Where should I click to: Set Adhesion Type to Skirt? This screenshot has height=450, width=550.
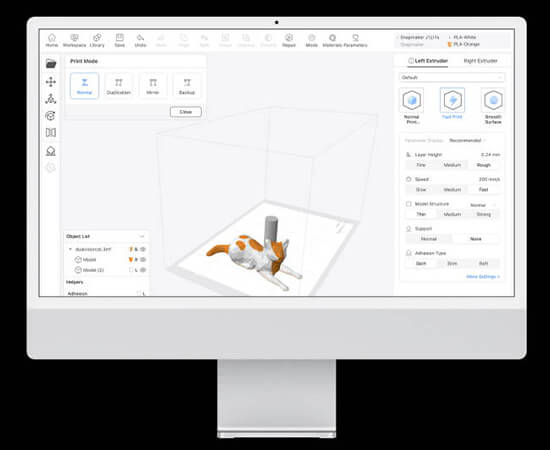pos(421,263)
